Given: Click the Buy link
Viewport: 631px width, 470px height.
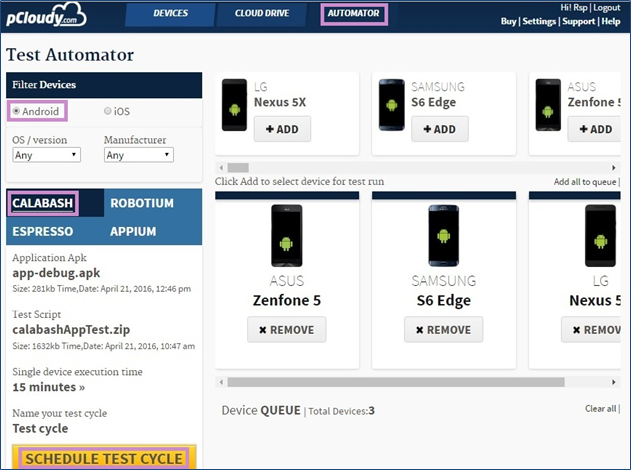Looking at the screenshot, I should tap(508, 21).
